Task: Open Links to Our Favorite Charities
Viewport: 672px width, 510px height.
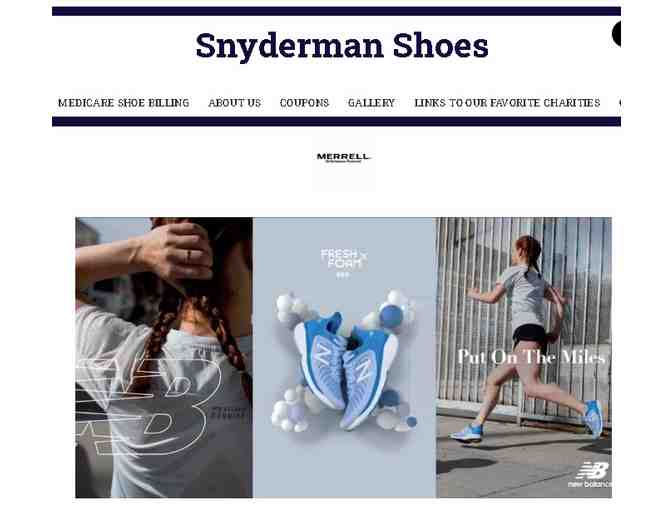Action: pyautogui.click(x=507, y=103)
